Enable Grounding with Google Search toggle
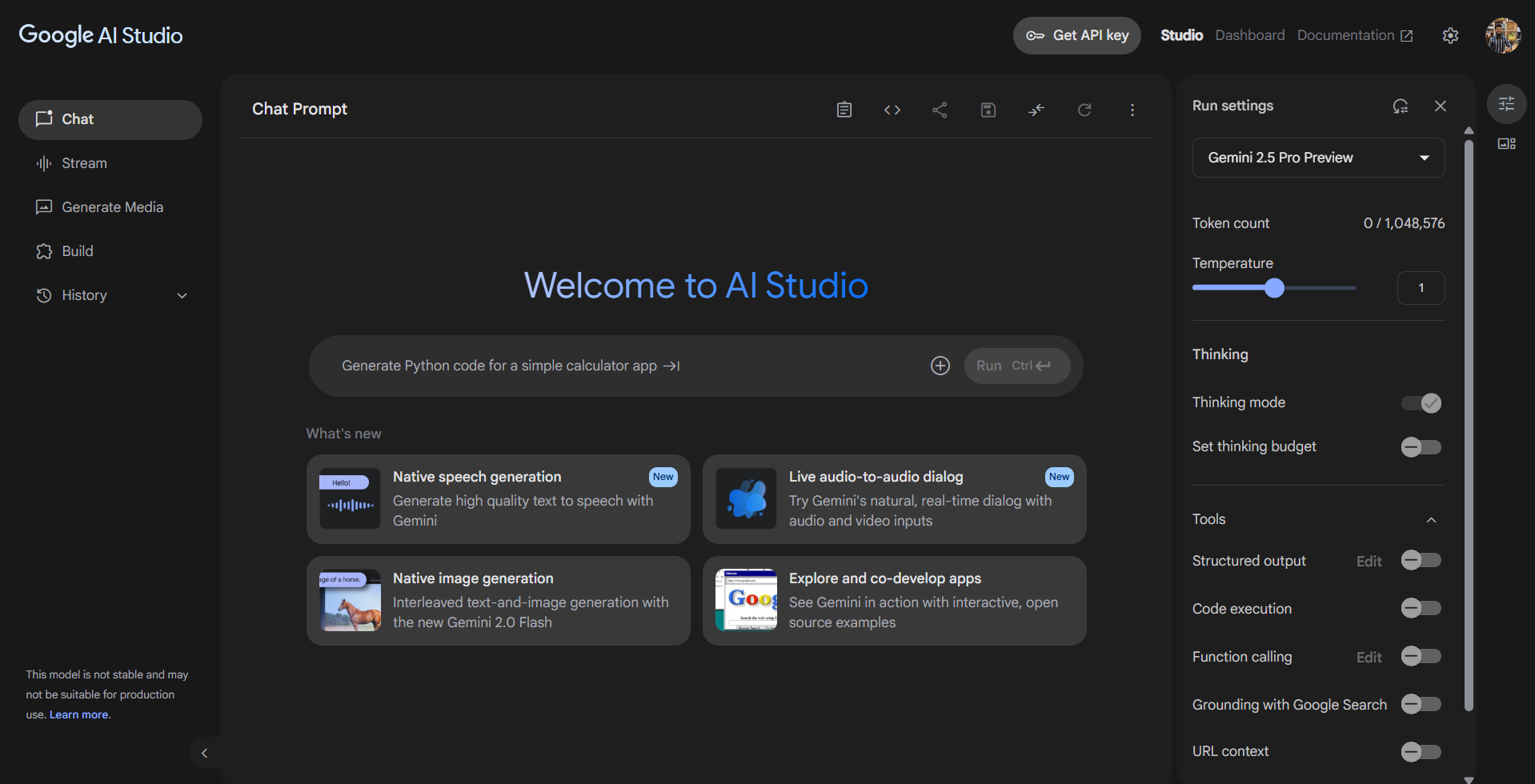This screenshot has width=1535, height=784. coord(1421,704)
